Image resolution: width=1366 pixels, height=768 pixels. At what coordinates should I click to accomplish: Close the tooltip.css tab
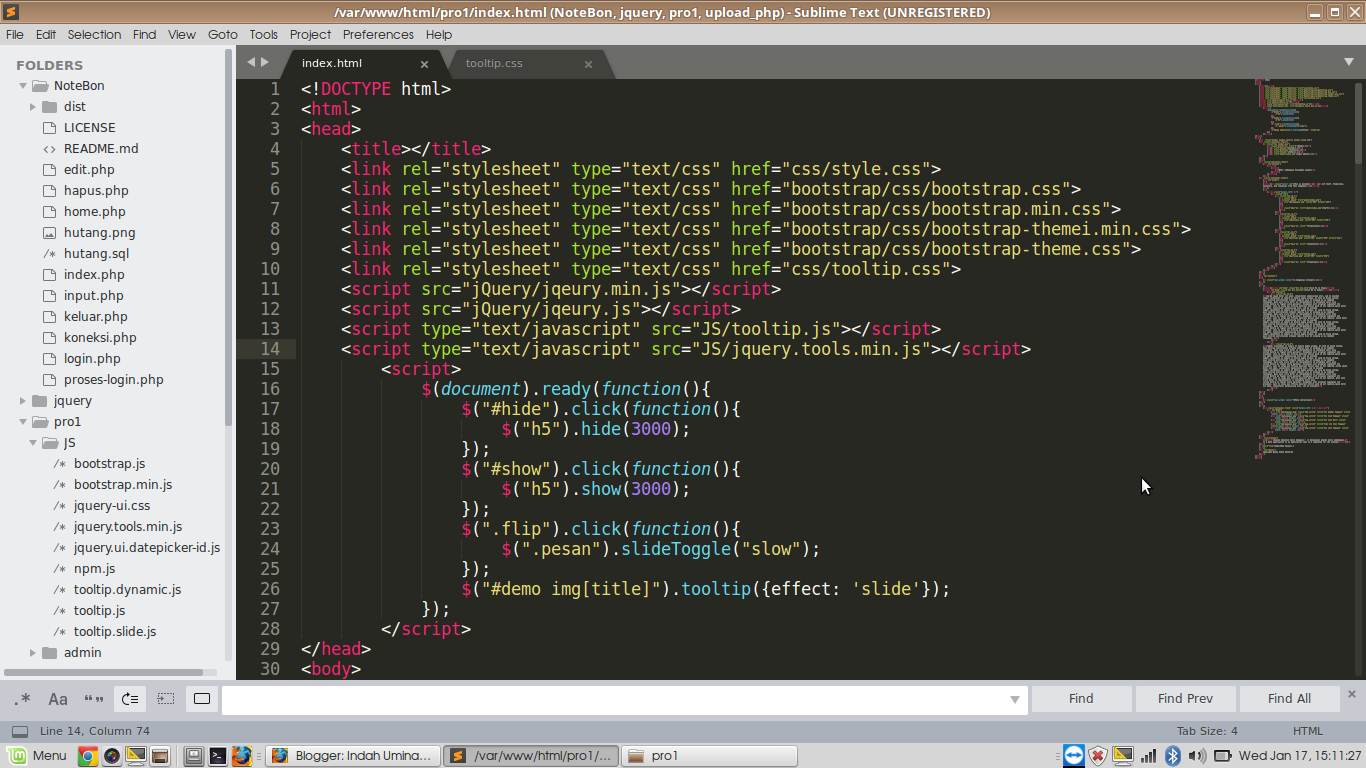point(588,64)
